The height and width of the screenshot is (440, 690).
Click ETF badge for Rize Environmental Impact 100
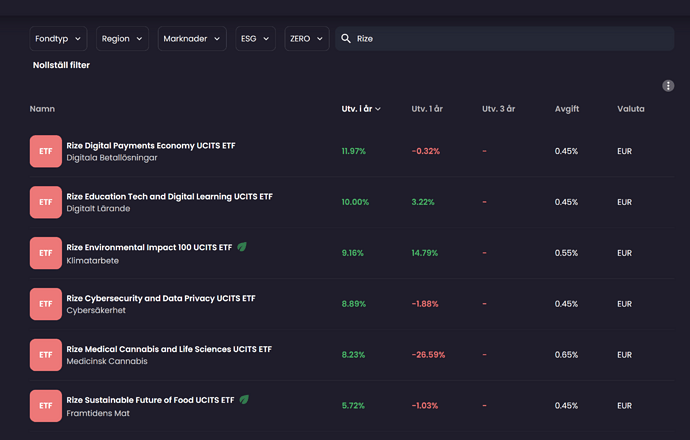[x=46, y=253]
